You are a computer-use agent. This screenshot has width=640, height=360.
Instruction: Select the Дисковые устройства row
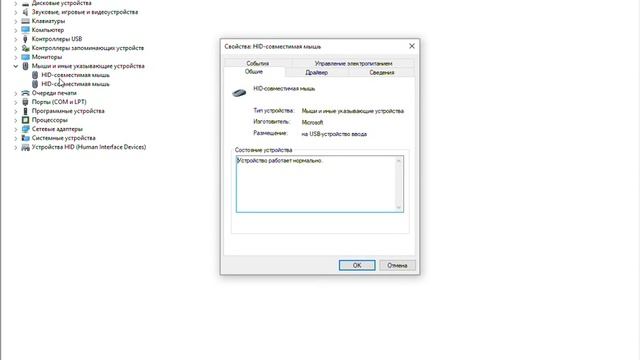tap(62, 3)
